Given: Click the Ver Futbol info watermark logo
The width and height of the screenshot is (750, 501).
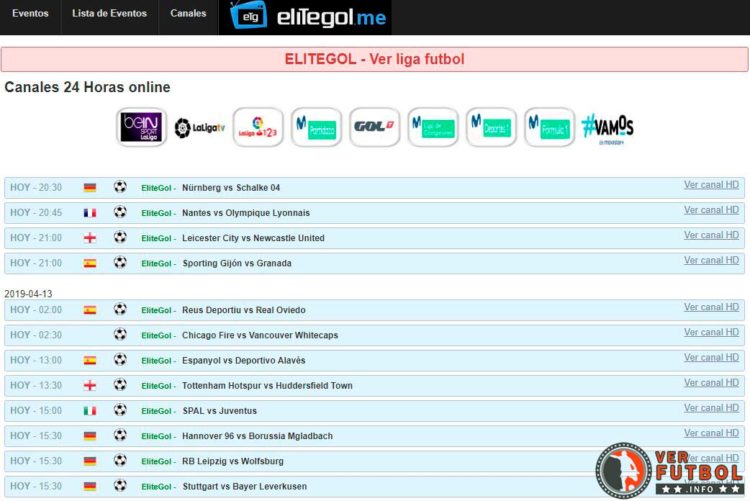Looking at the screenshot, I should click(x=670, y=471).
